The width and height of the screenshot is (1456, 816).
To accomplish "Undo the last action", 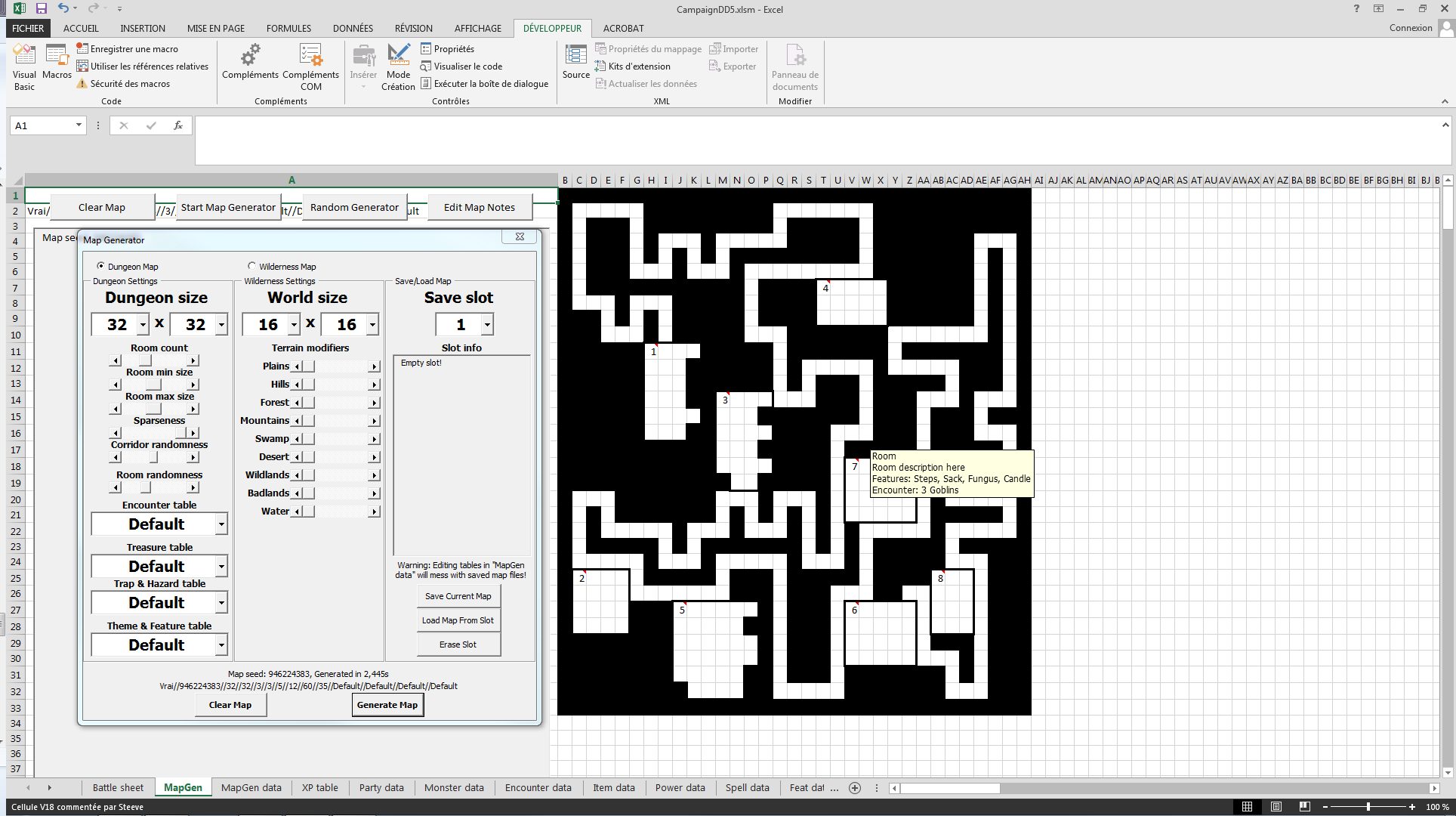I will [x=63, y=8].
